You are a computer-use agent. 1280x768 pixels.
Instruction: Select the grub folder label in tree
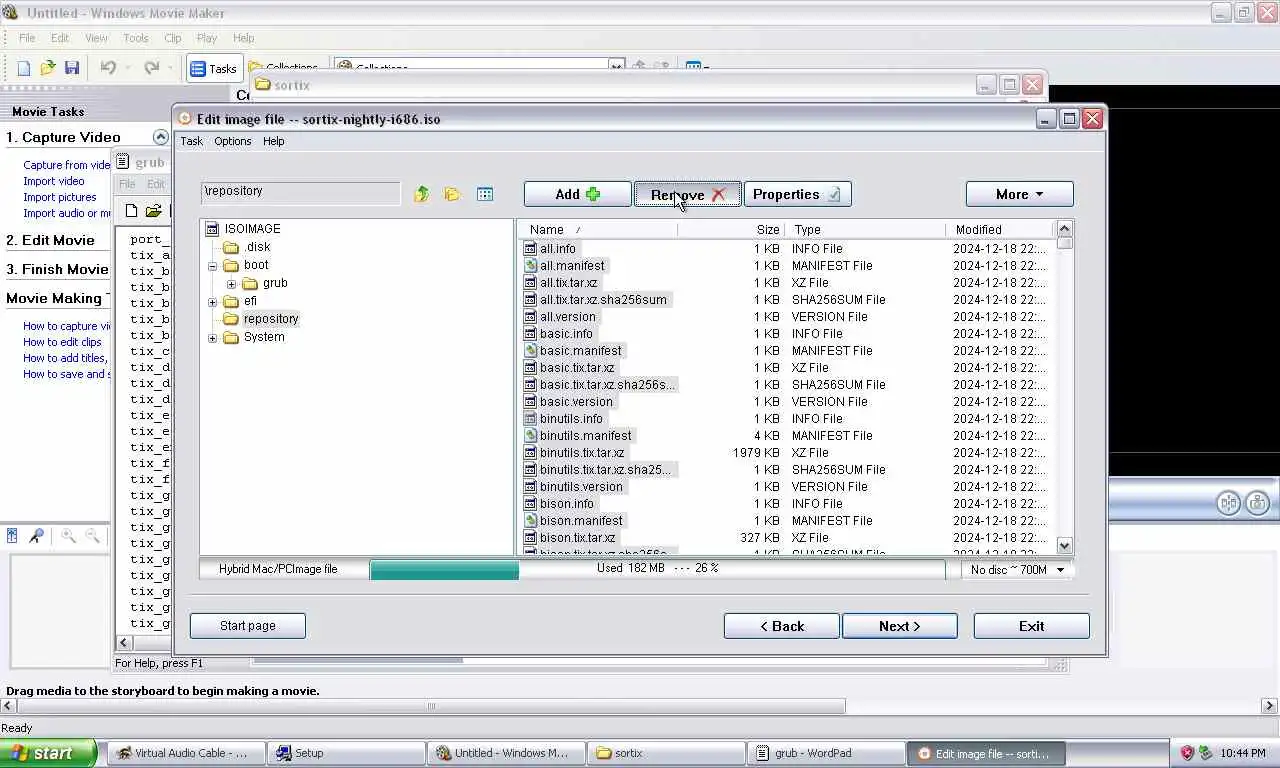click(x=275, y=283)
